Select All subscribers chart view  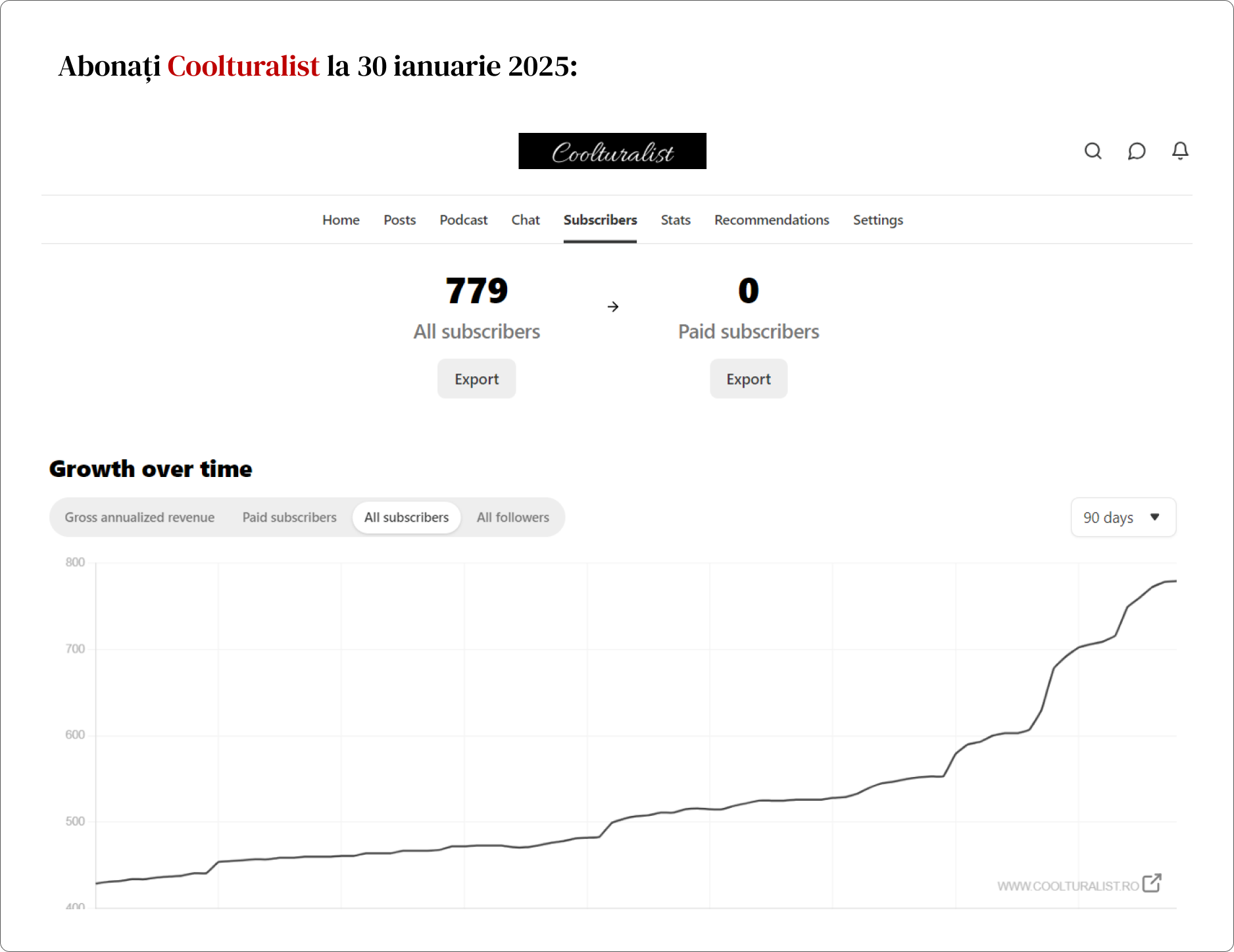[x=407, y=517]
